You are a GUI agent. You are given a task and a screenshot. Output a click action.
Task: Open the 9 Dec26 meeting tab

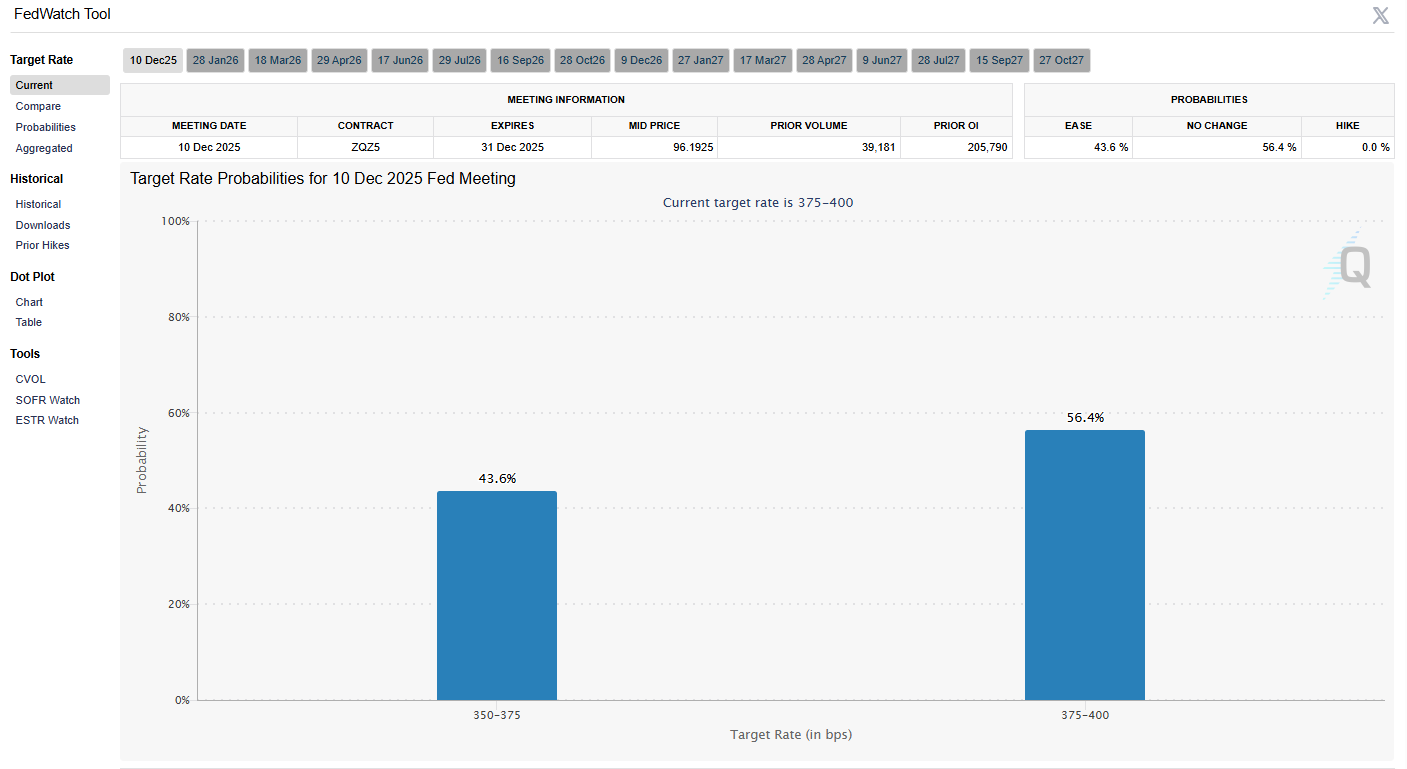click(641, 61)
